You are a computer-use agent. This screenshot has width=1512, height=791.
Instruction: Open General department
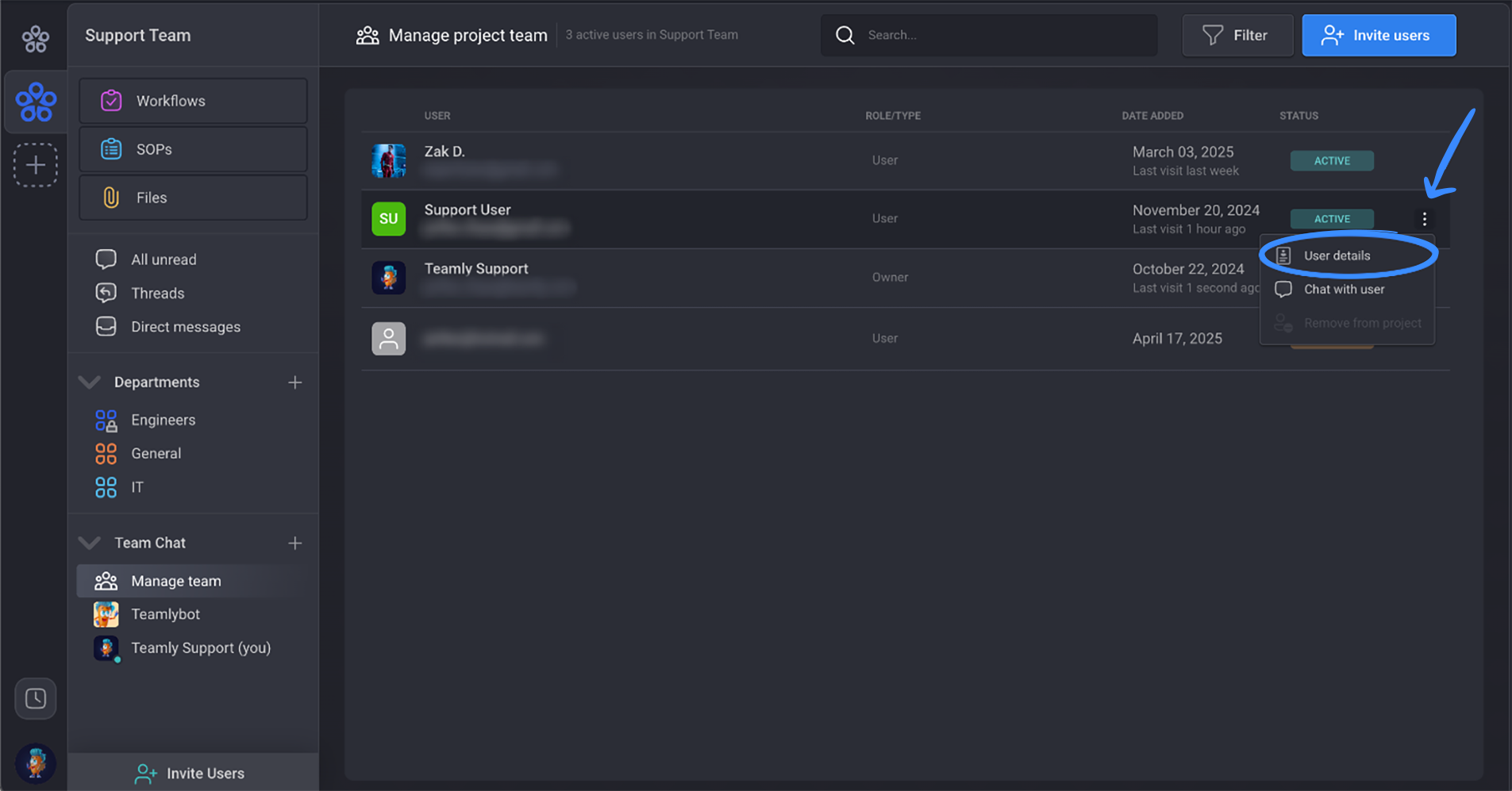pyautogui.click(x=156, y=453)
